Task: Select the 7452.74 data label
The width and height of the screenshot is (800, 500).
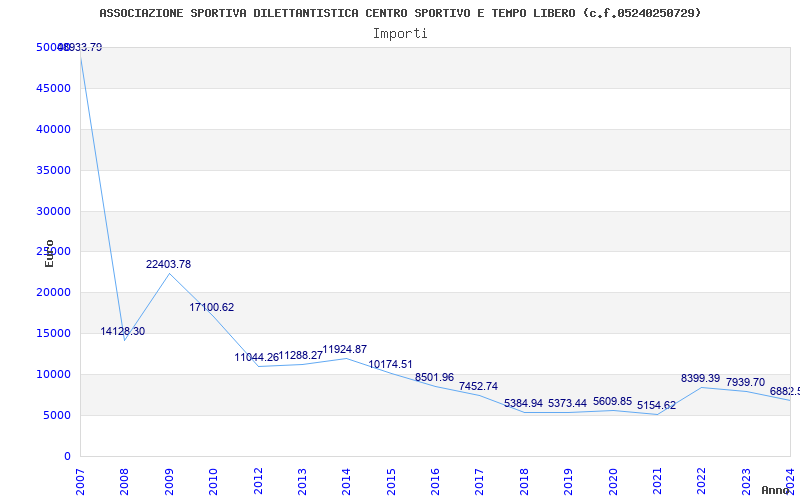Action: pyautogui.click(x=479, y=386)
